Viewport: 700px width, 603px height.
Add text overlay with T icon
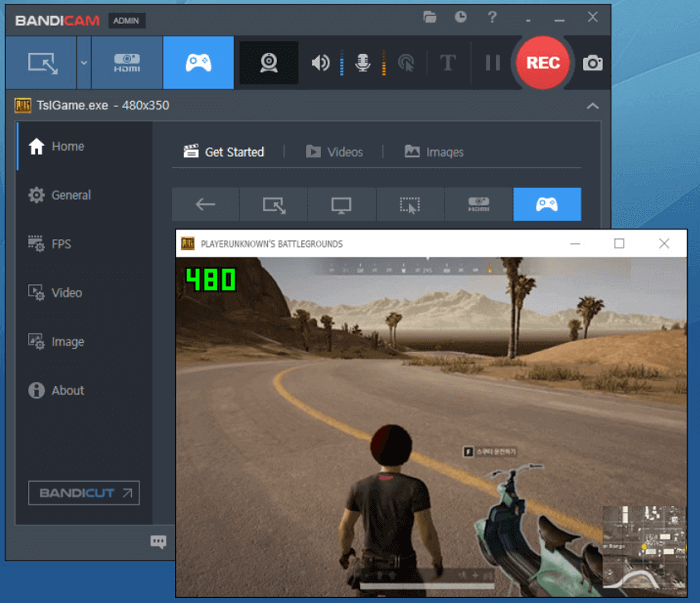tap(448, 63)
